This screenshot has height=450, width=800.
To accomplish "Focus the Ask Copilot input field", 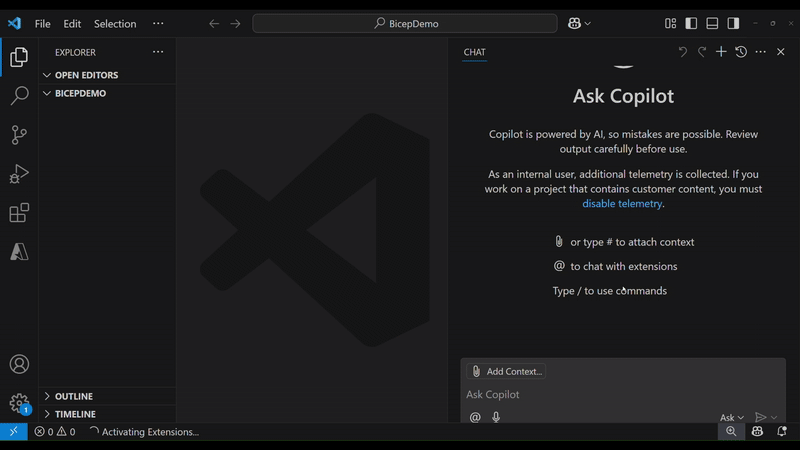I will click(622, 394).
